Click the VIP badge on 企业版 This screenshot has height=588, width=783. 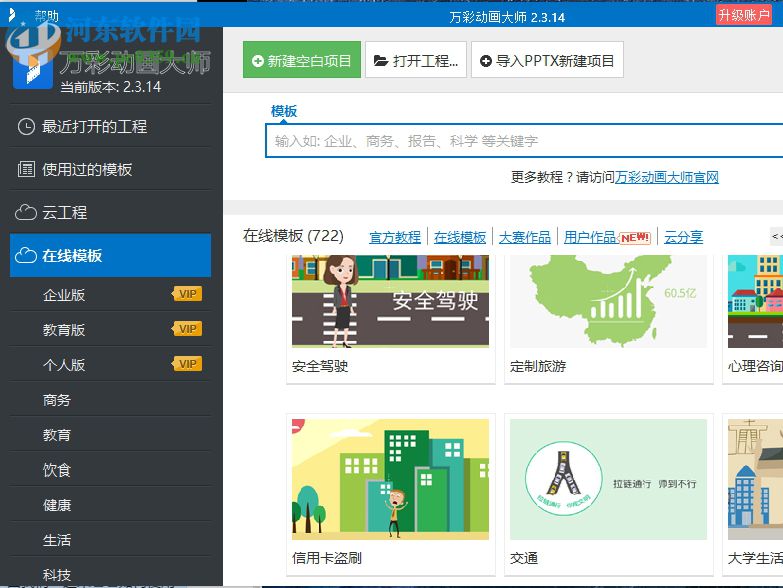pos(187,294)
